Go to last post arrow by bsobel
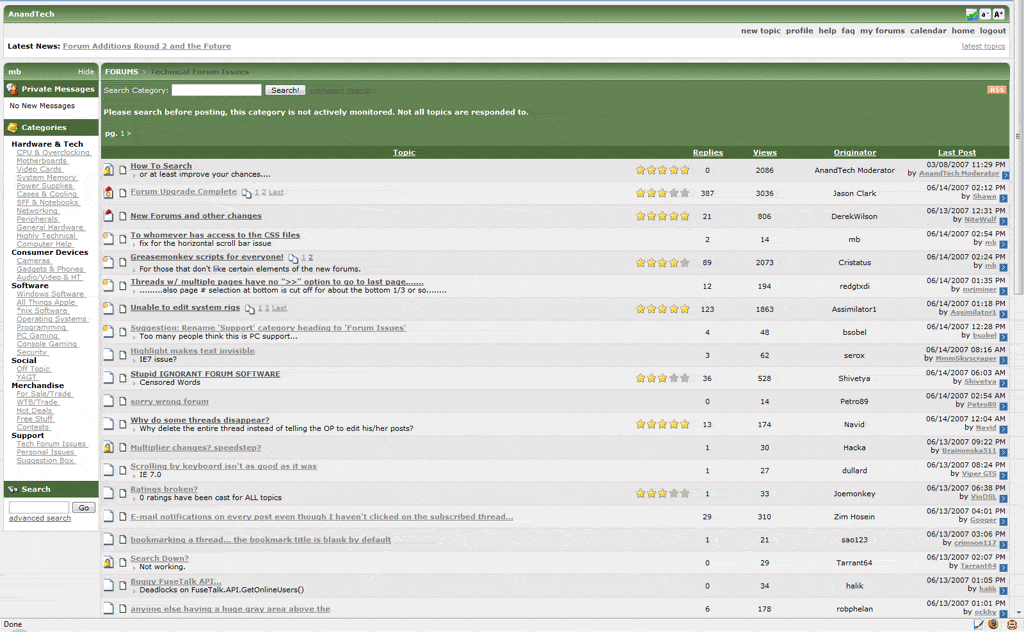1024x632 pixels. [1003, 337]
